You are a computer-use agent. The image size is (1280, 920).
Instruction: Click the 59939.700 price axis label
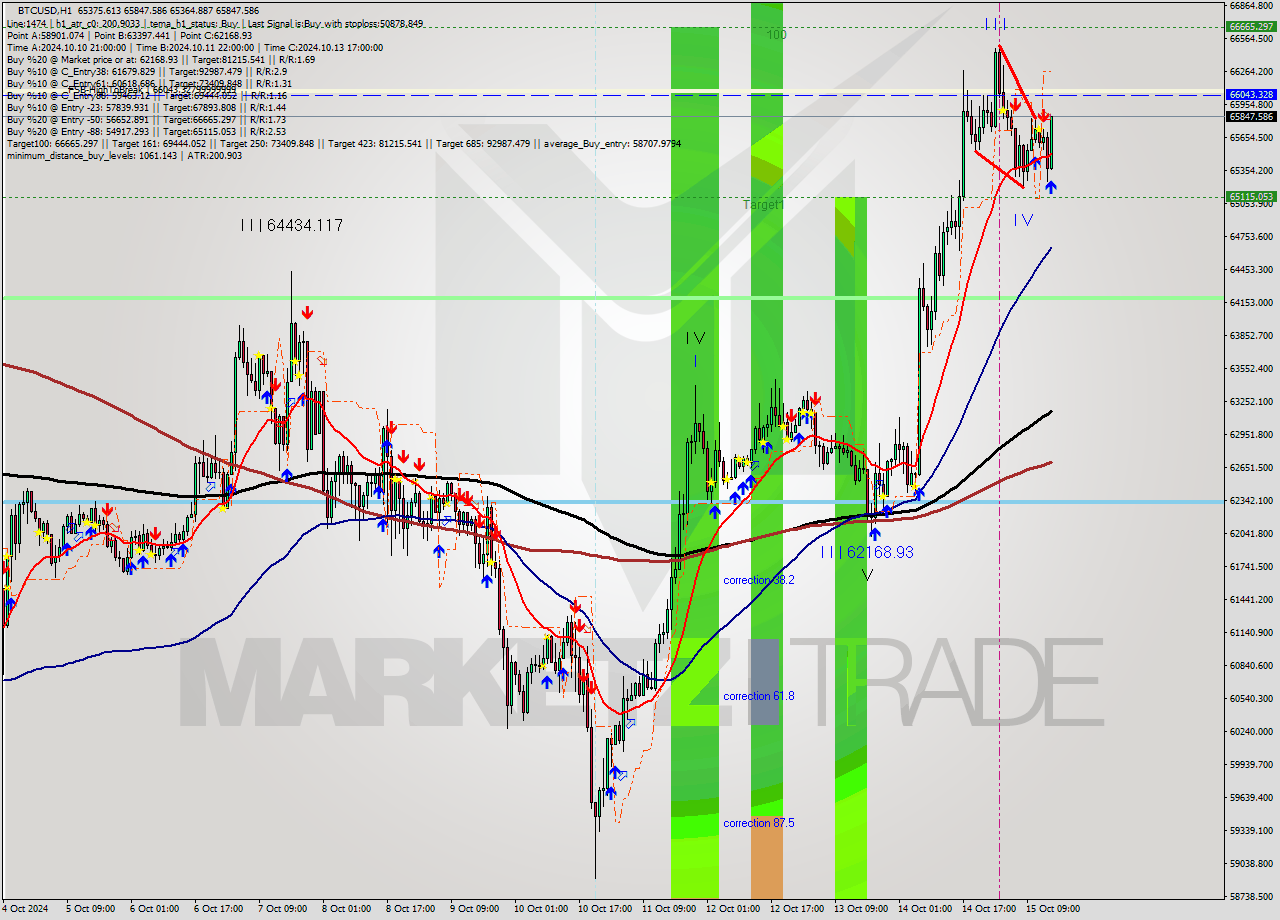click(1250, 765)
